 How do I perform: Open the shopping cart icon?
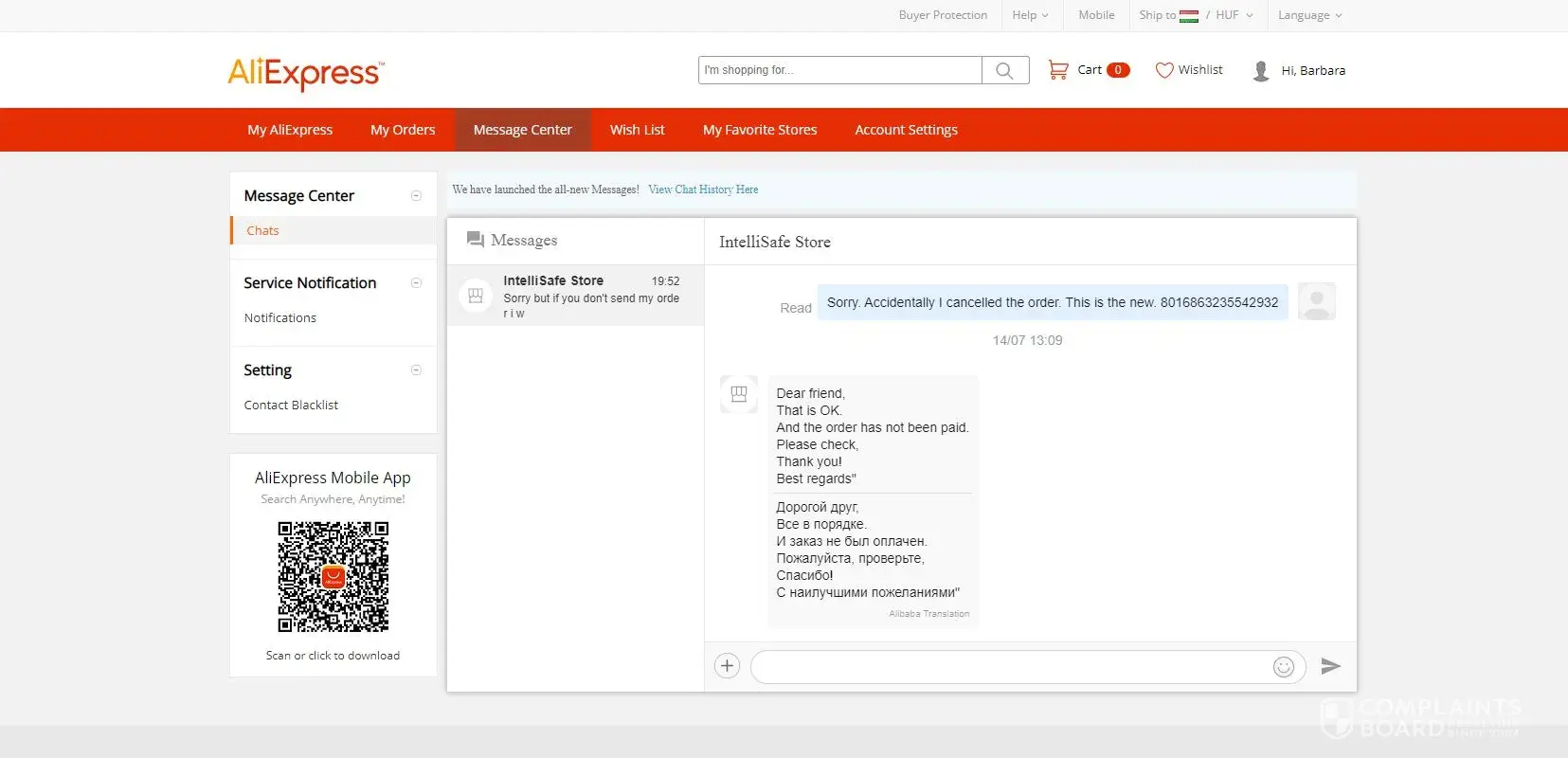tap(1057, 70)
